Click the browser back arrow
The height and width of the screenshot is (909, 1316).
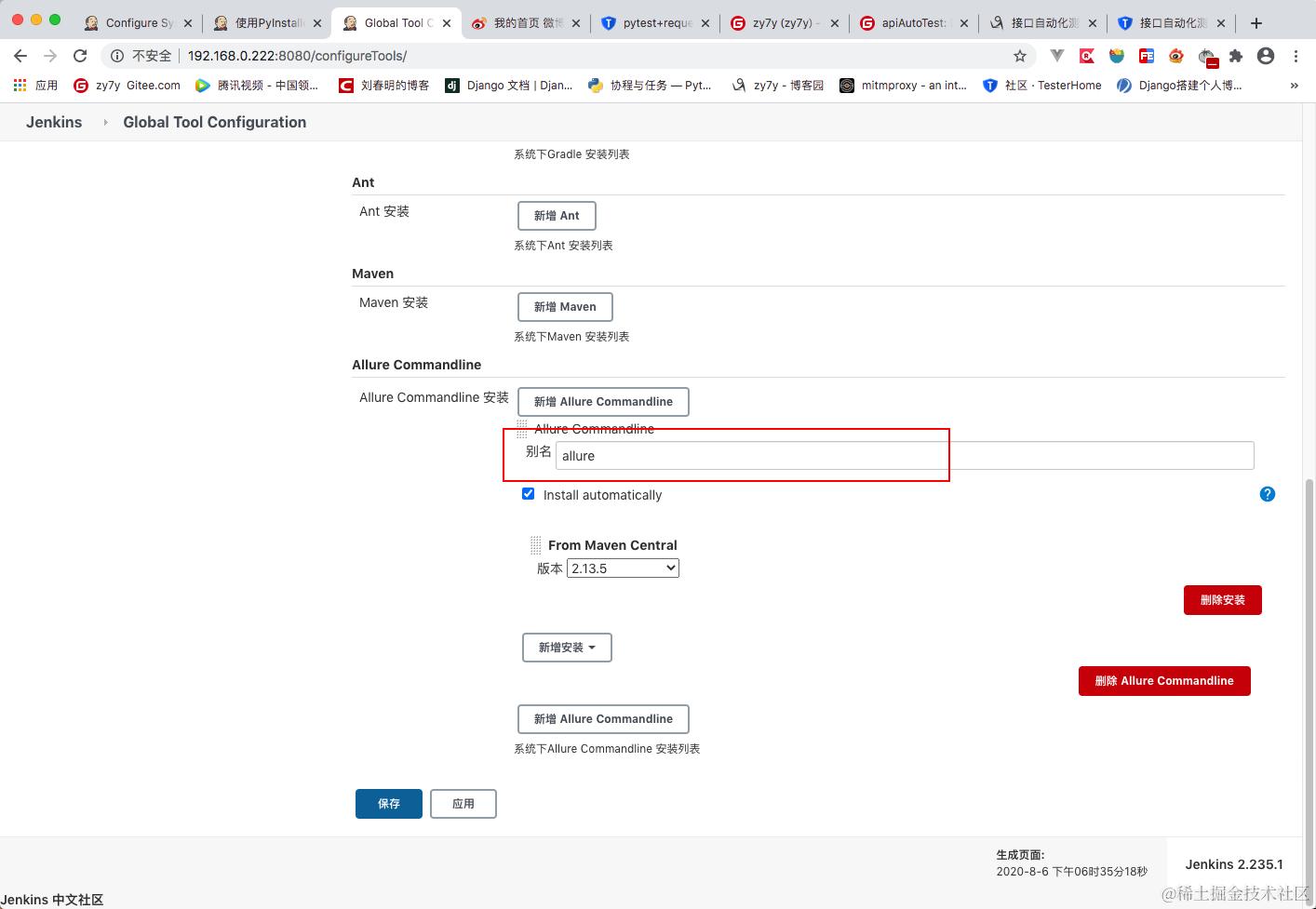coord(20,56)
